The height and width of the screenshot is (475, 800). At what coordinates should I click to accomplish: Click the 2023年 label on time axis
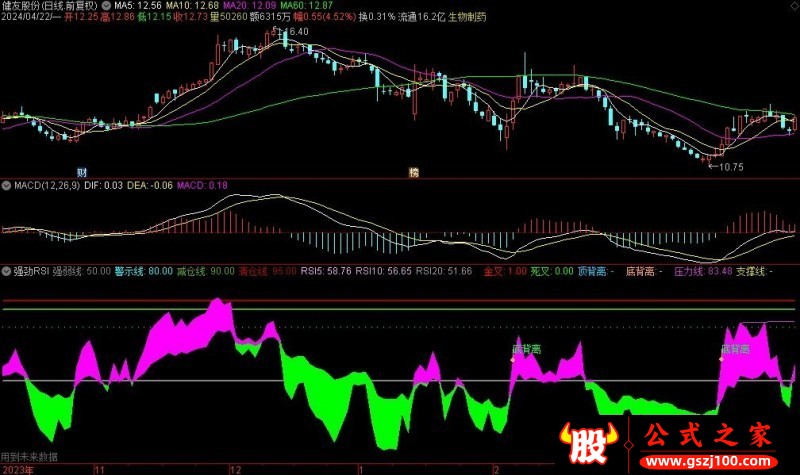(18, 468)
